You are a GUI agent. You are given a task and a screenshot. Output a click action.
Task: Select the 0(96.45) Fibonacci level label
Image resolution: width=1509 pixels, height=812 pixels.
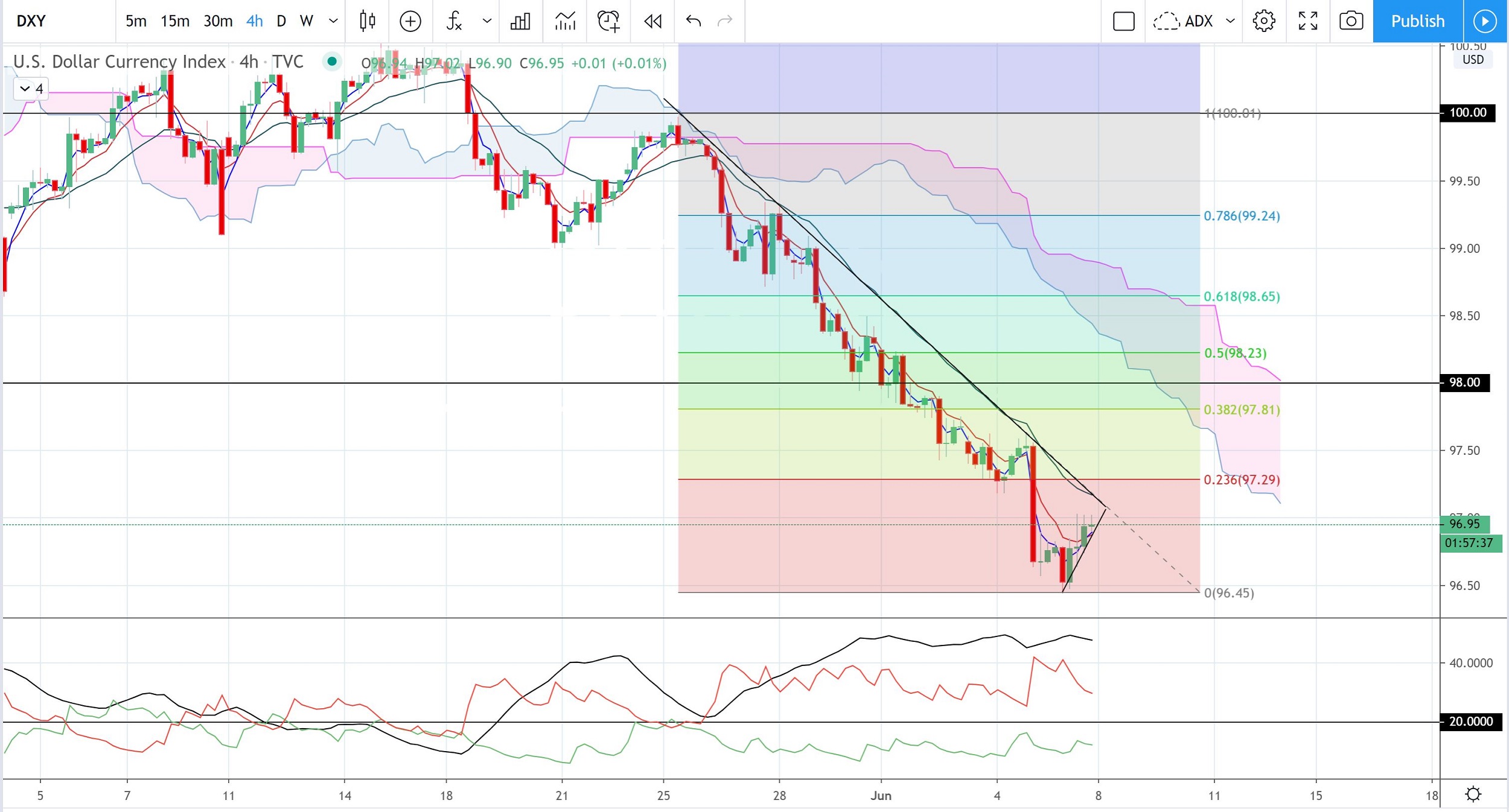pos(1229,593)
